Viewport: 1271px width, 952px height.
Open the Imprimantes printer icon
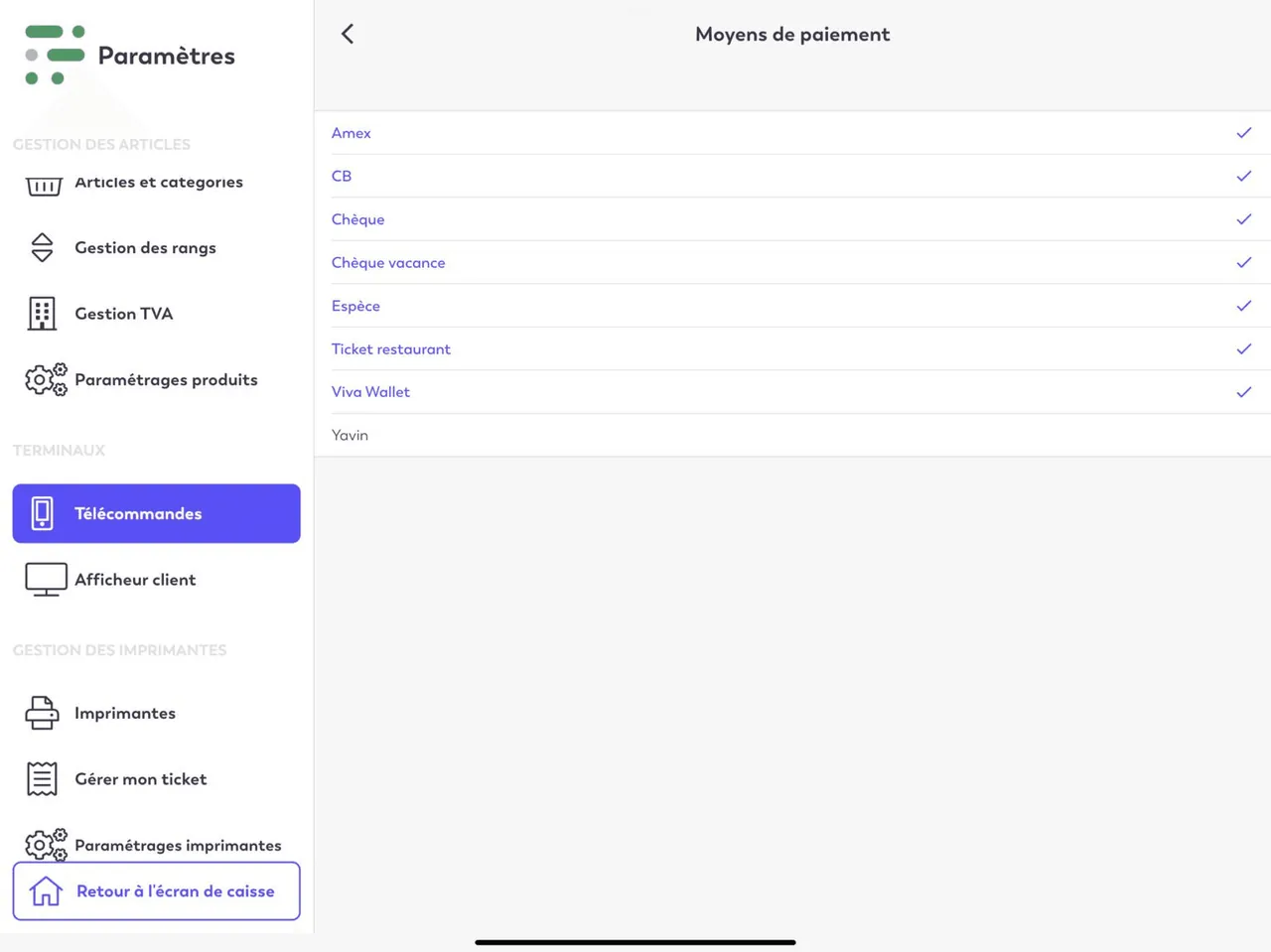point(42,713)
